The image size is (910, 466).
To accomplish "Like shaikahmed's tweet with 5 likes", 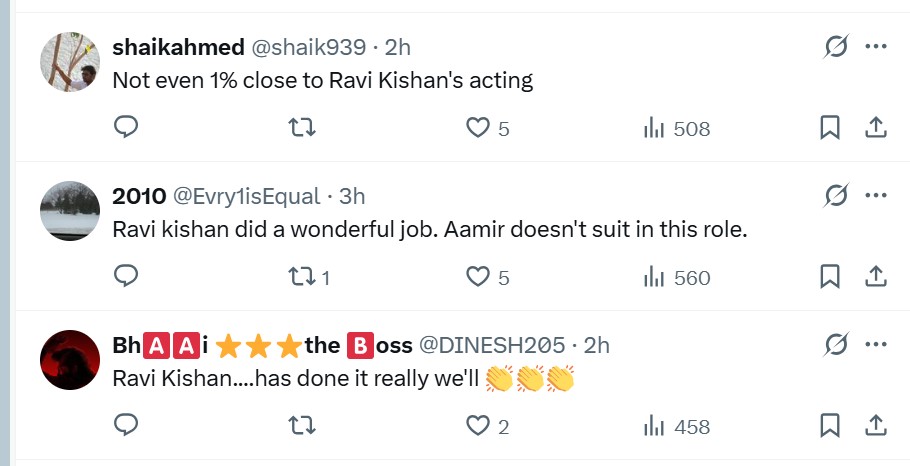I will [x=479, y=128].
